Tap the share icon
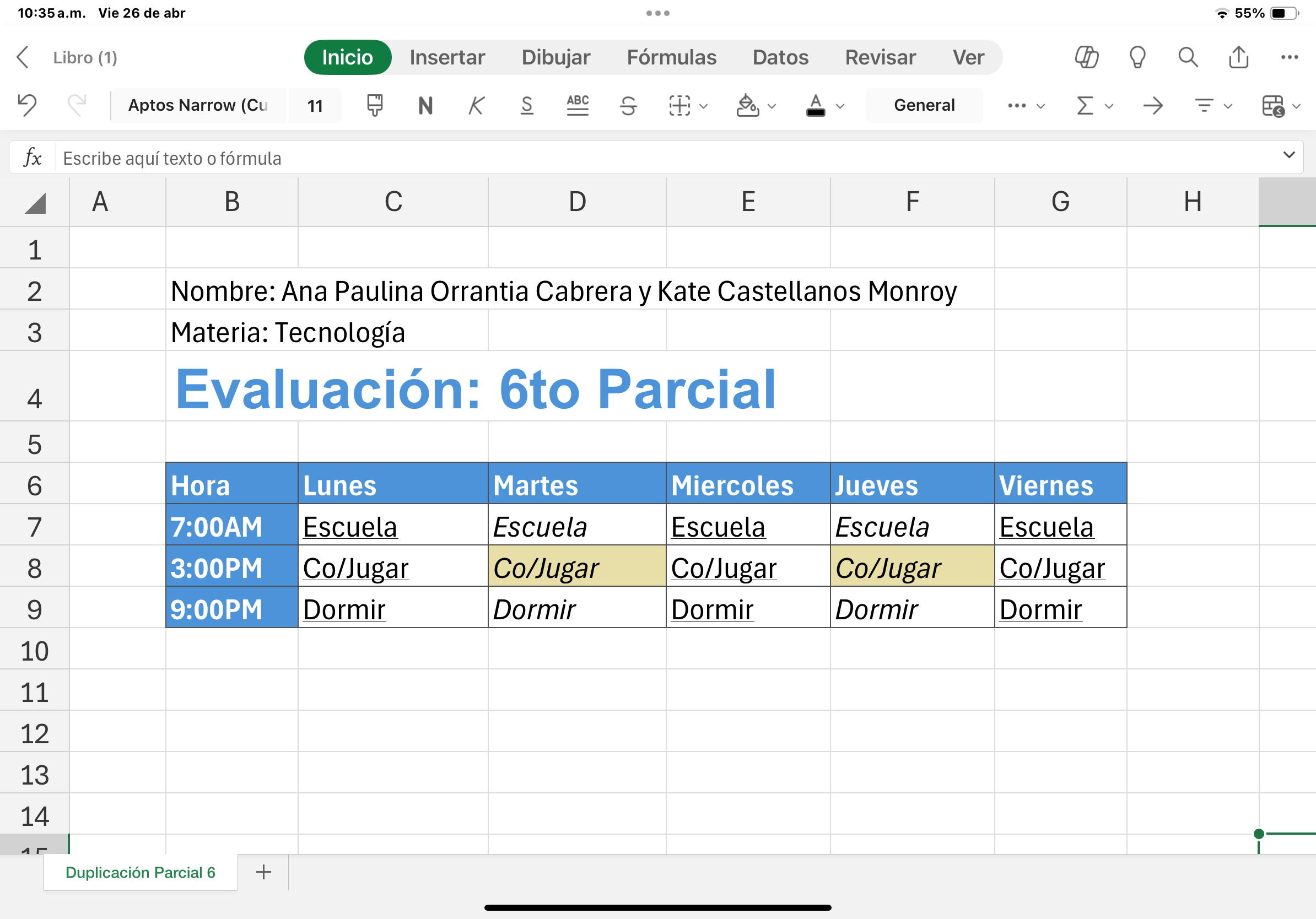The image size is (1316, 919). (x=1239, y=57)
